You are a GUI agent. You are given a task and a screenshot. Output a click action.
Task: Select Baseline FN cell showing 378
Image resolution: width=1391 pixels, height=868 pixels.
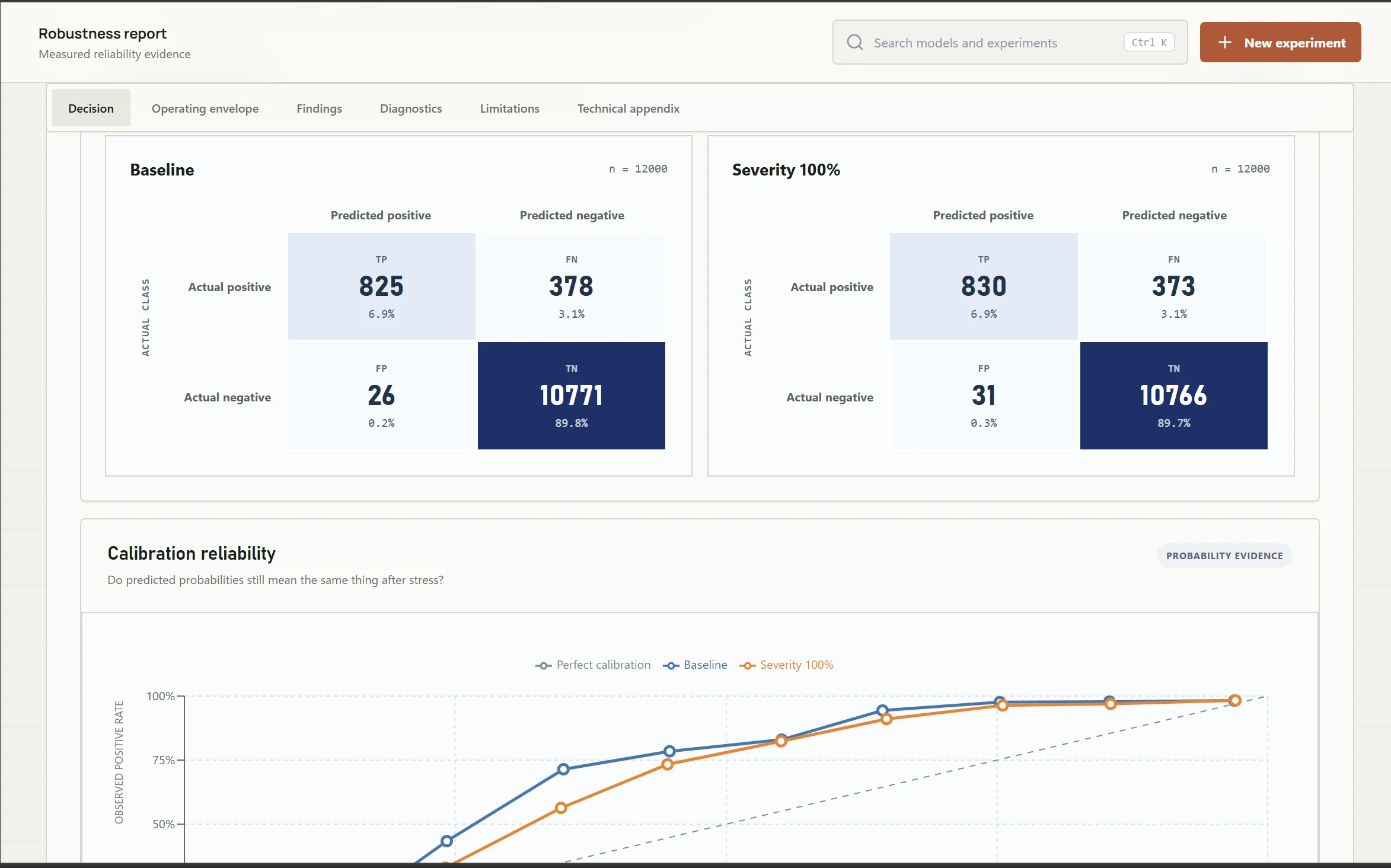click(572, 286)
